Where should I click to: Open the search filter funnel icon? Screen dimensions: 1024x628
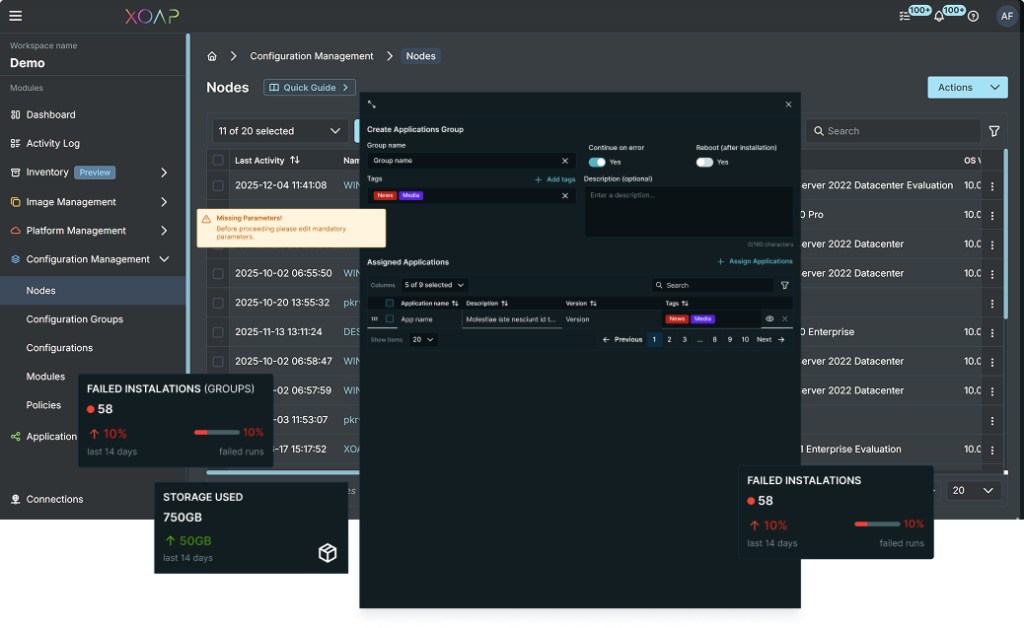992,131
